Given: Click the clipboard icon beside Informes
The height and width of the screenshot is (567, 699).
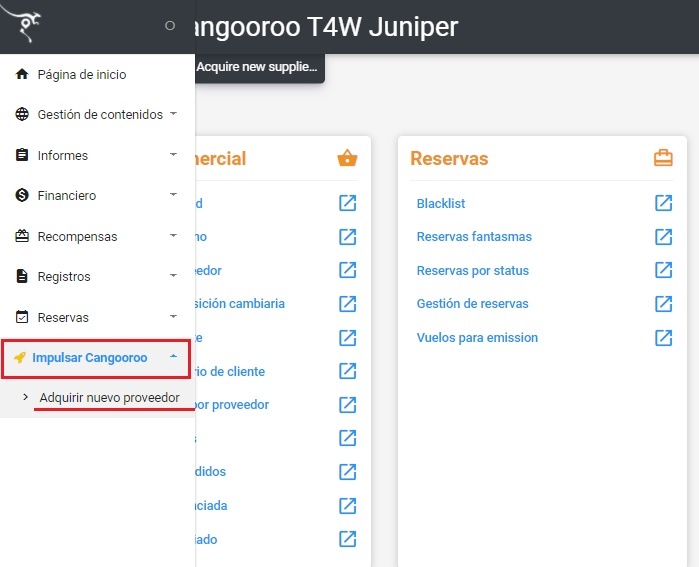Looking at the screenshot, I should coord(22,155).
